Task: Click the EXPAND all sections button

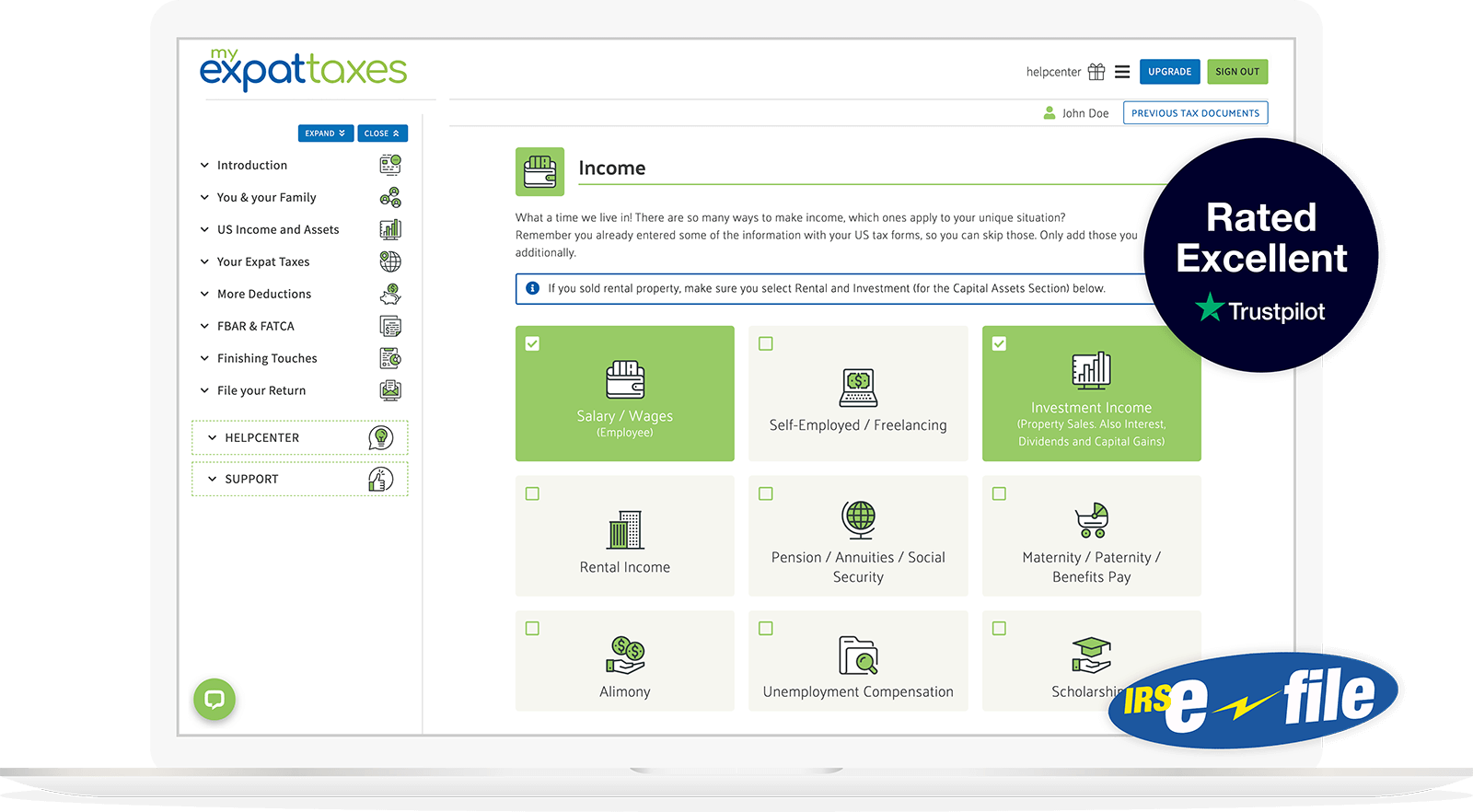Action: point(326,133)
